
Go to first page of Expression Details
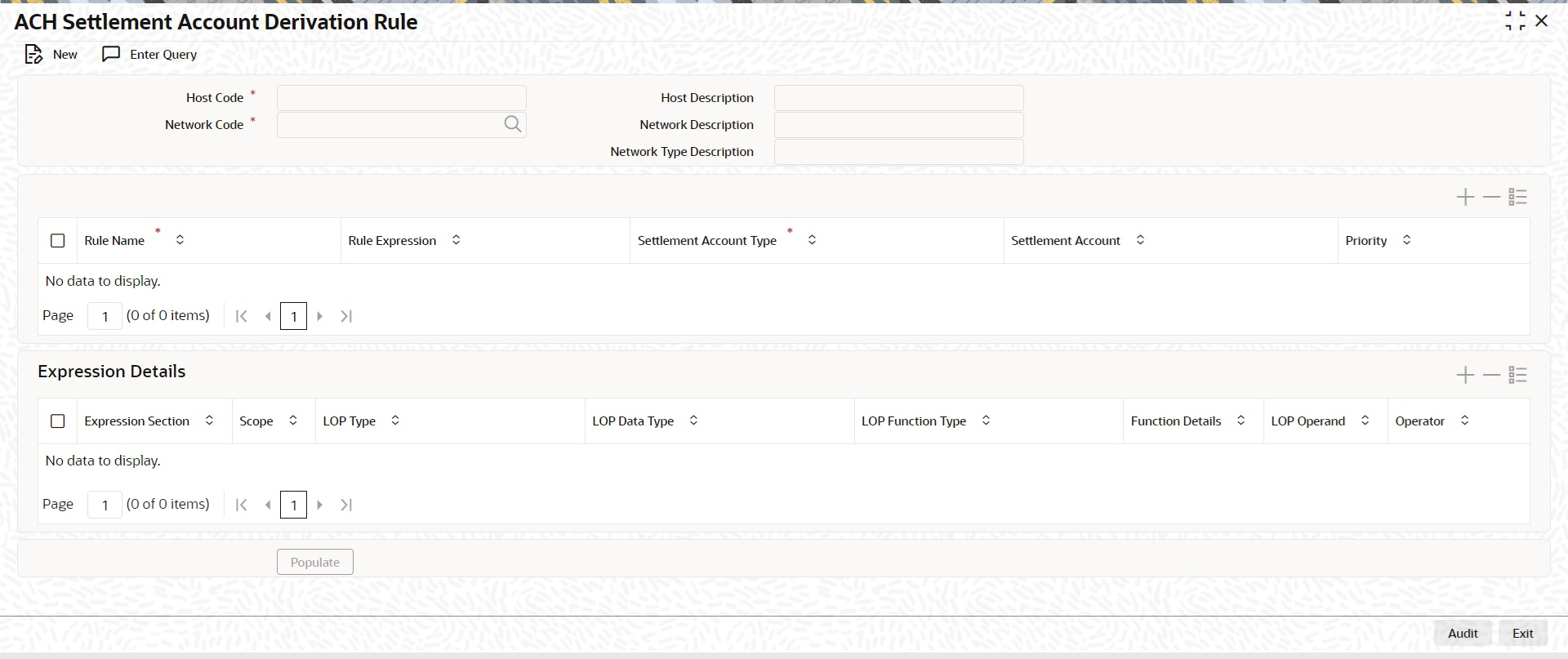(241, 505)
